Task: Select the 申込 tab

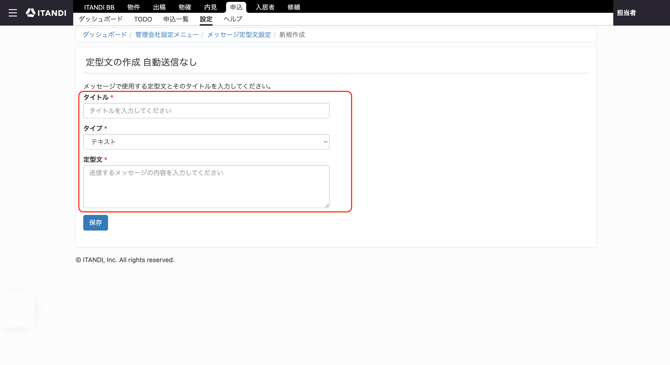Action: pyautogui.click(x=236, y=7)
